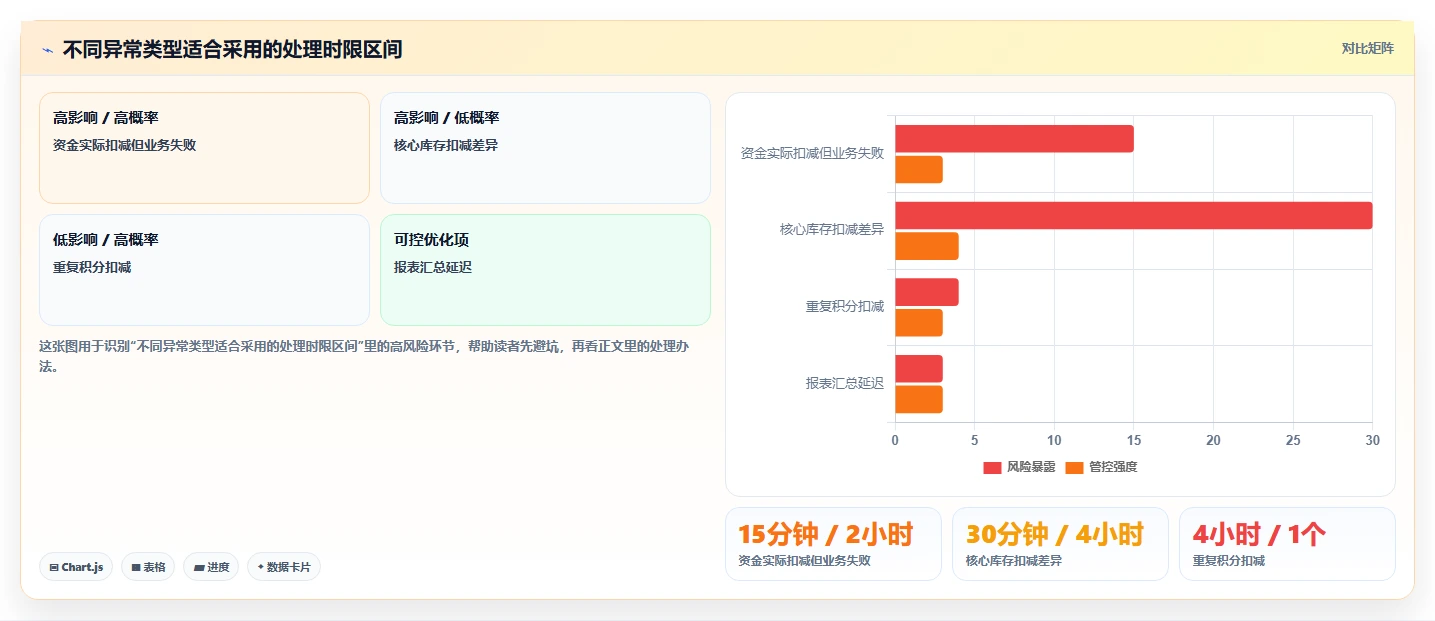Click 报表汇总延迟 text in the green card
The image size is (1435, 621).
point(433,267)
